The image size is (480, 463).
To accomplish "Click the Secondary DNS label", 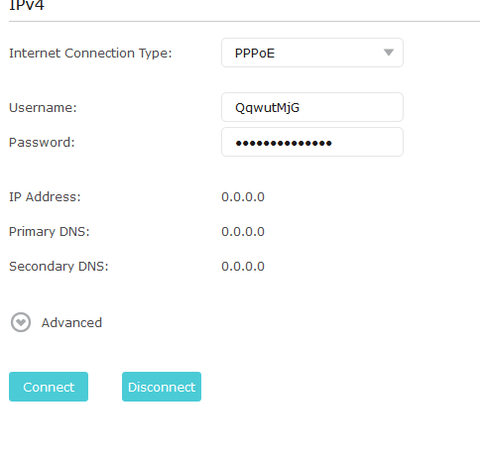I will [59, 266].
